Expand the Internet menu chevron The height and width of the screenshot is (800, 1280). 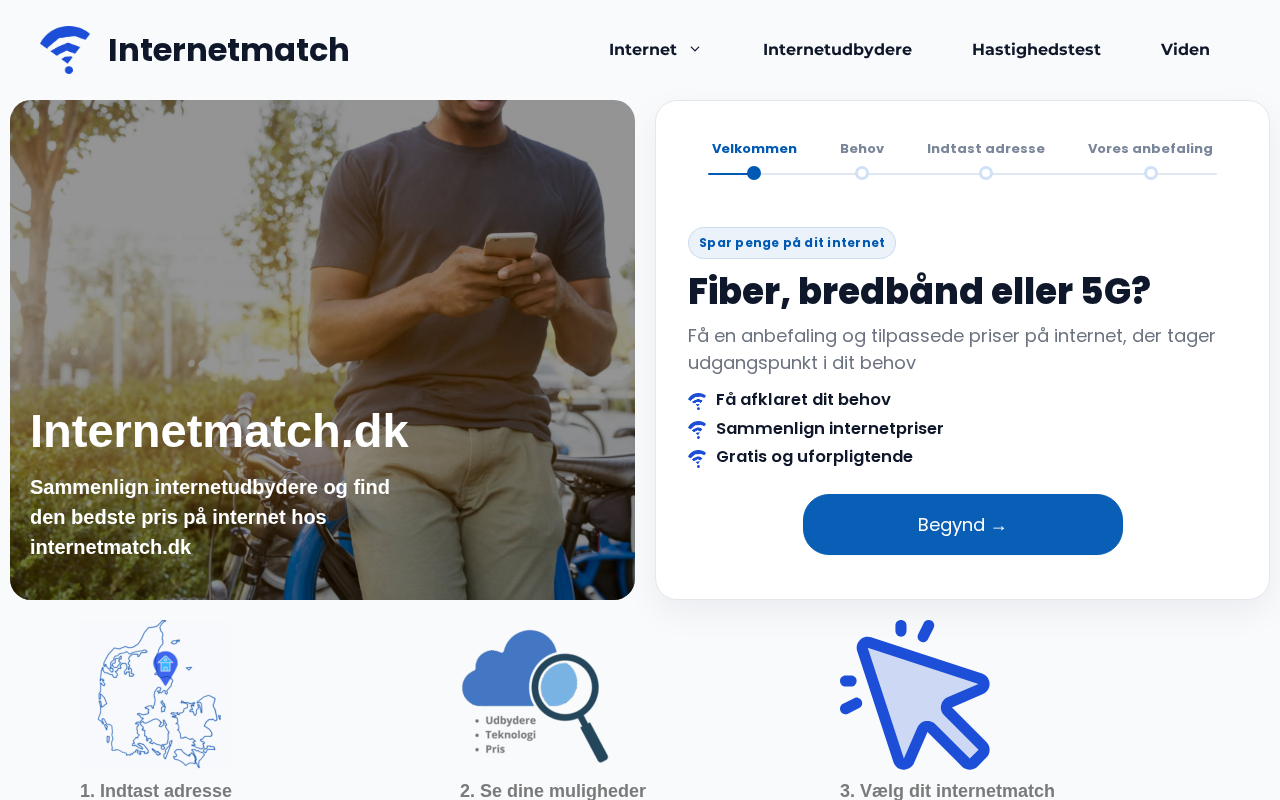(x=695, y=49)
